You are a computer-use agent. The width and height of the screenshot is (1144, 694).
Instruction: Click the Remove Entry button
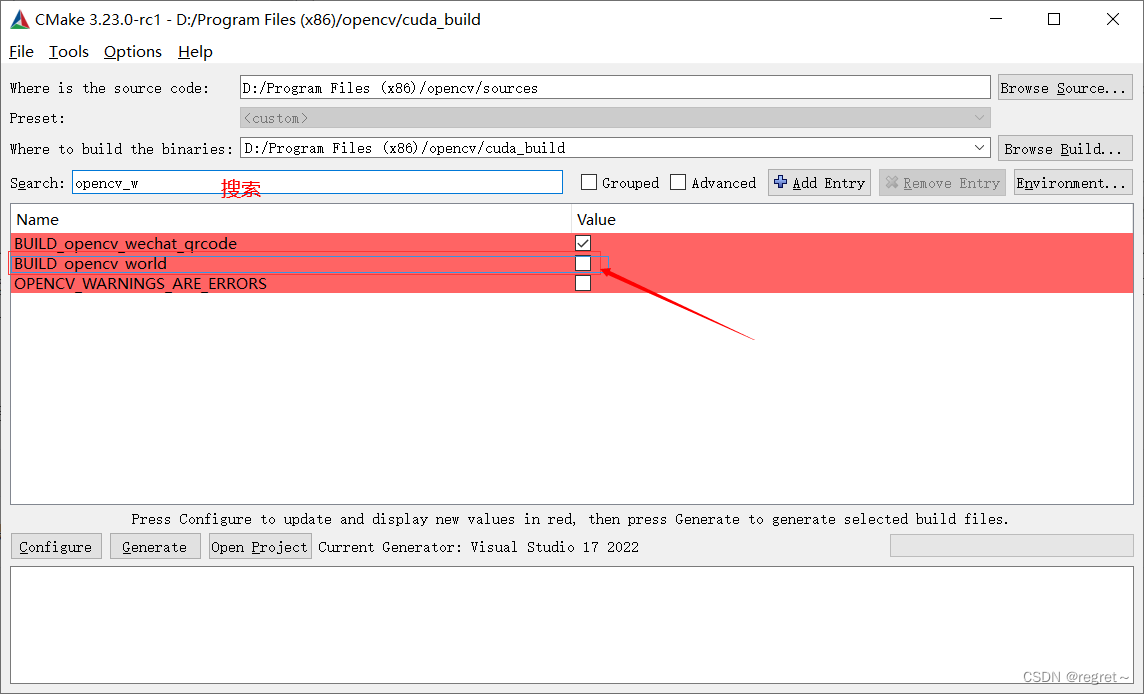[943, 182]
